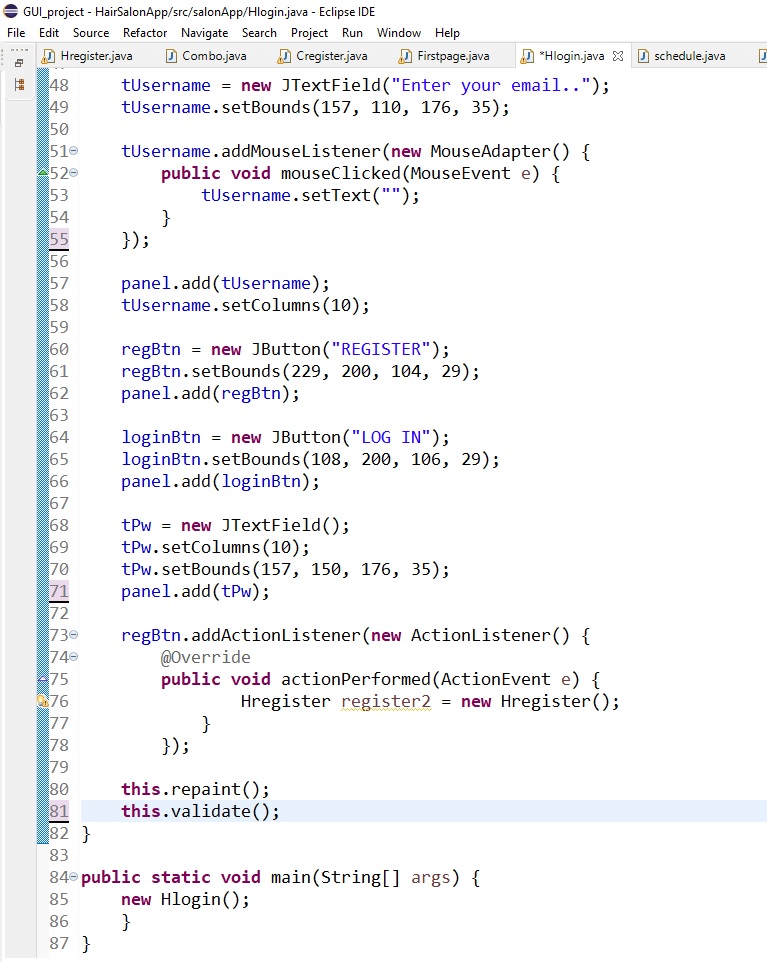Click the string "Enter your email.." on line 48
The image size is (767, 962).
pos(490,85)
